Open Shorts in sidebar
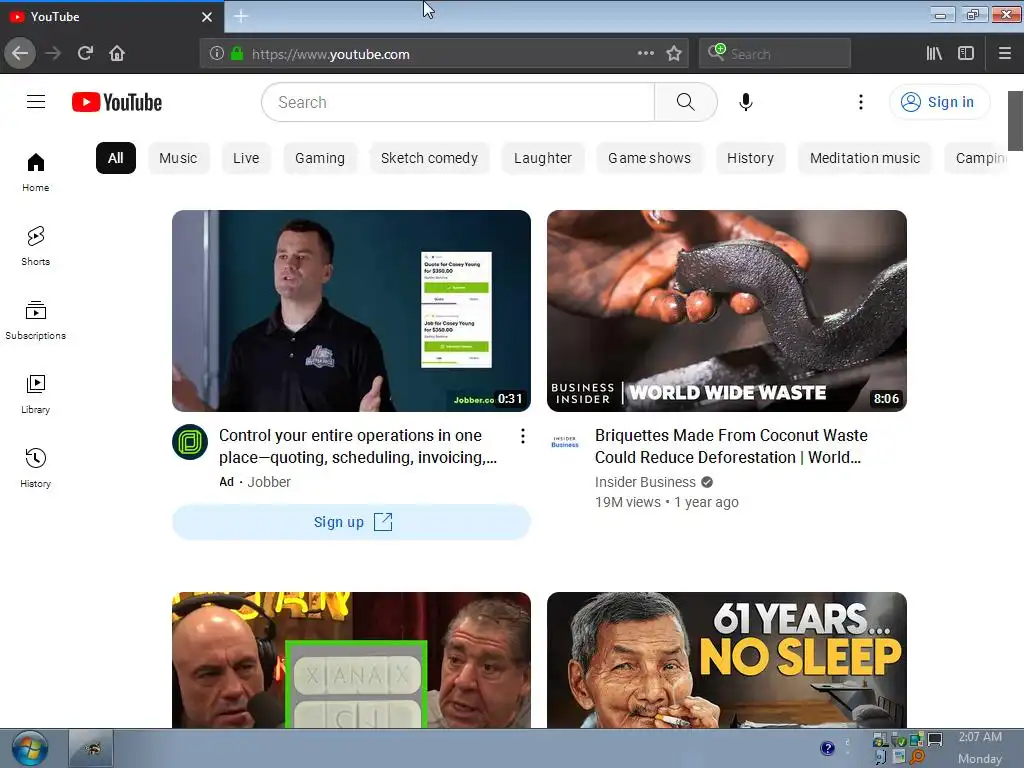This screenshot has height=768, width=1024. point(36,246)
